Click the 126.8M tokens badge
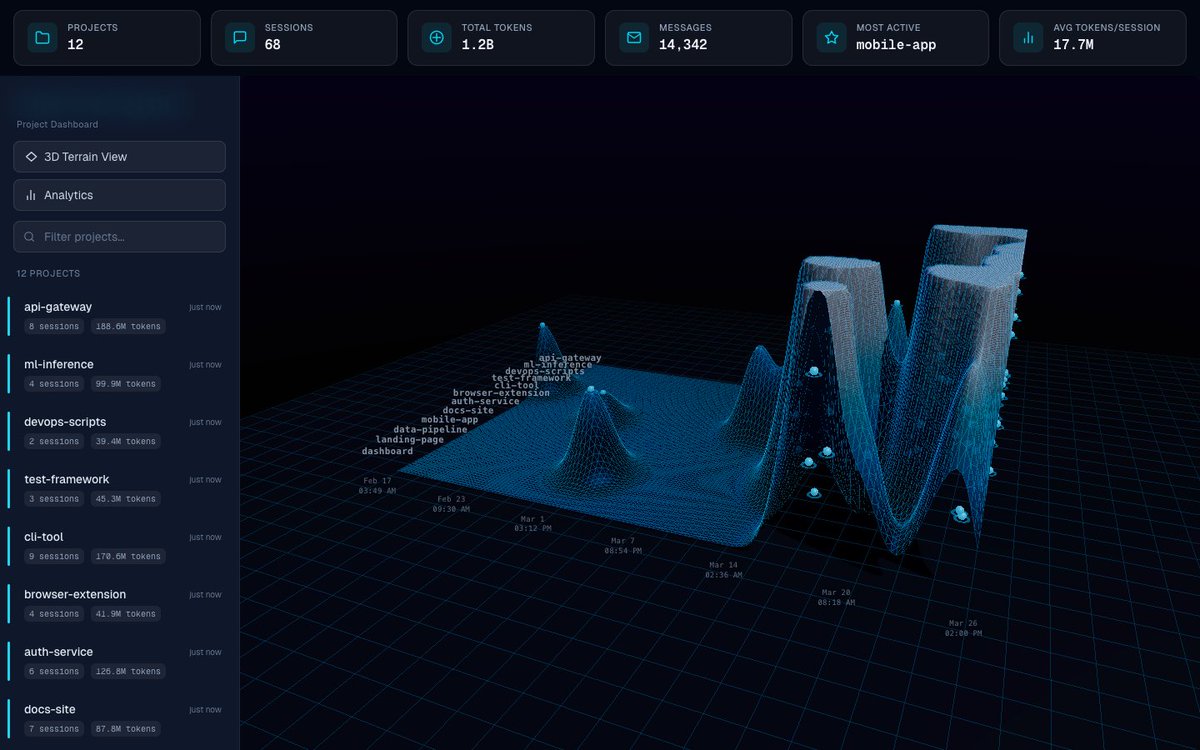 (x=128, y=672)
